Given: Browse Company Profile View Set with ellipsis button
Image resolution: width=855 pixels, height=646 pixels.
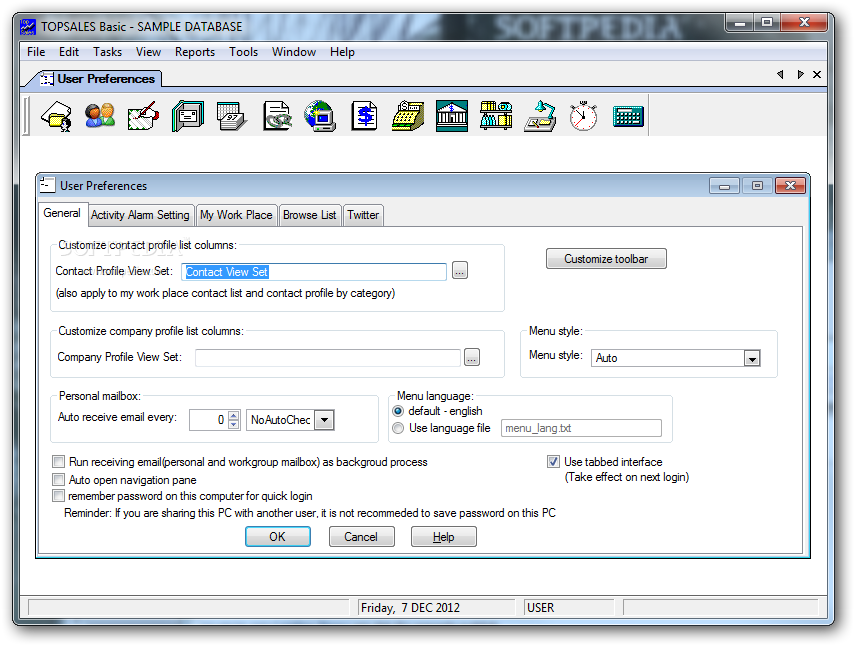Looking at the screenshot, I should pyautogui.click(x=472, y=358).
